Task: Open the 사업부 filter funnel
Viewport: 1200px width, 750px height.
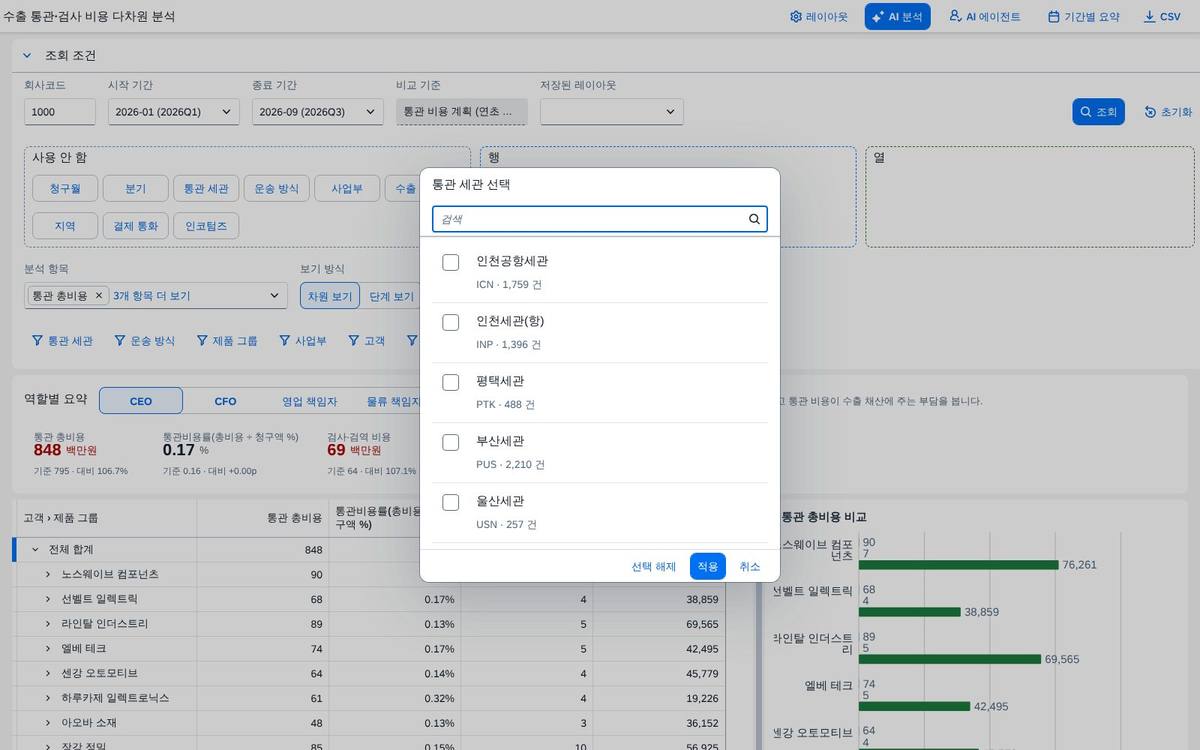Action: [303, 341]
